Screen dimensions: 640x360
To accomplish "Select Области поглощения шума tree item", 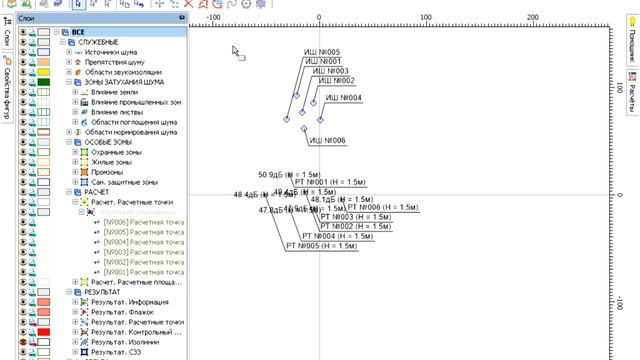I will tap(134, 122).
